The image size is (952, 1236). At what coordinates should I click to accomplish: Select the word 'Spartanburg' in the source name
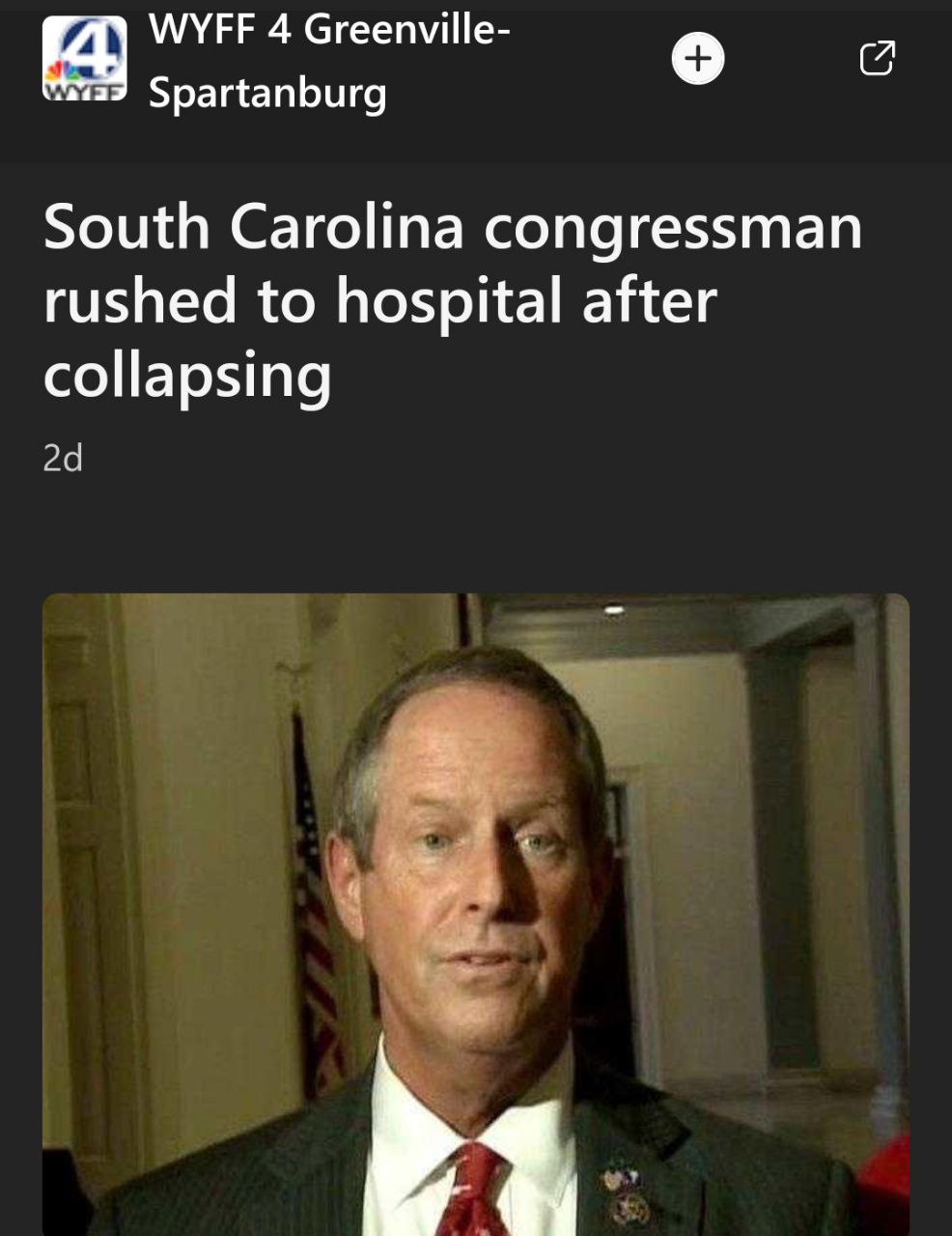pyautogui.click(x=267, y=93)
